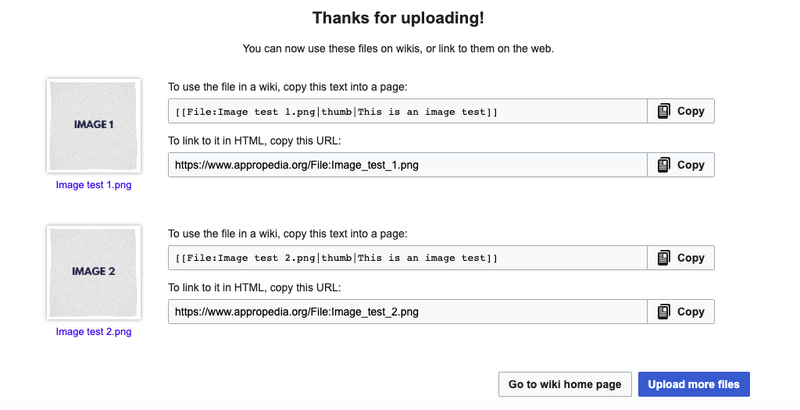This screenshot has height=410, width=800.
Task: Click copy icon for Image test 2 wikitext
Action: click(664, 258)
